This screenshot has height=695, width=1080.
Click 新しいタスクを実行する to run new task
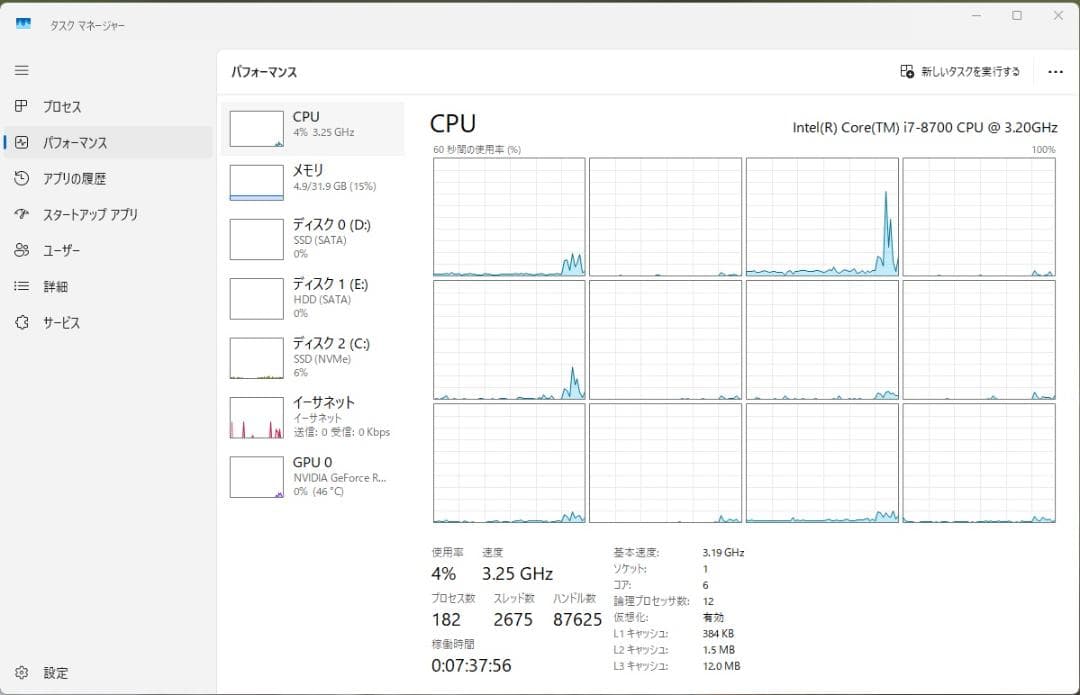957,71
